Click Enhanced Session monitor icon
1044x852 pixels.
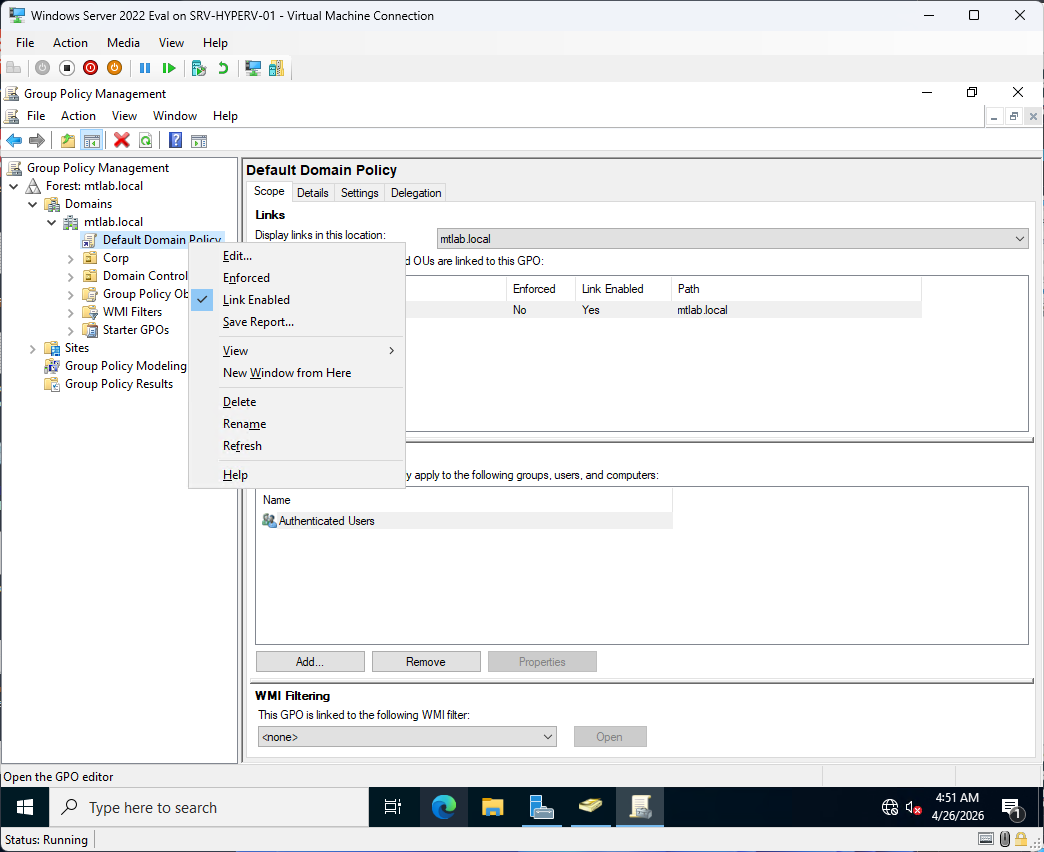tap(253, 68)
